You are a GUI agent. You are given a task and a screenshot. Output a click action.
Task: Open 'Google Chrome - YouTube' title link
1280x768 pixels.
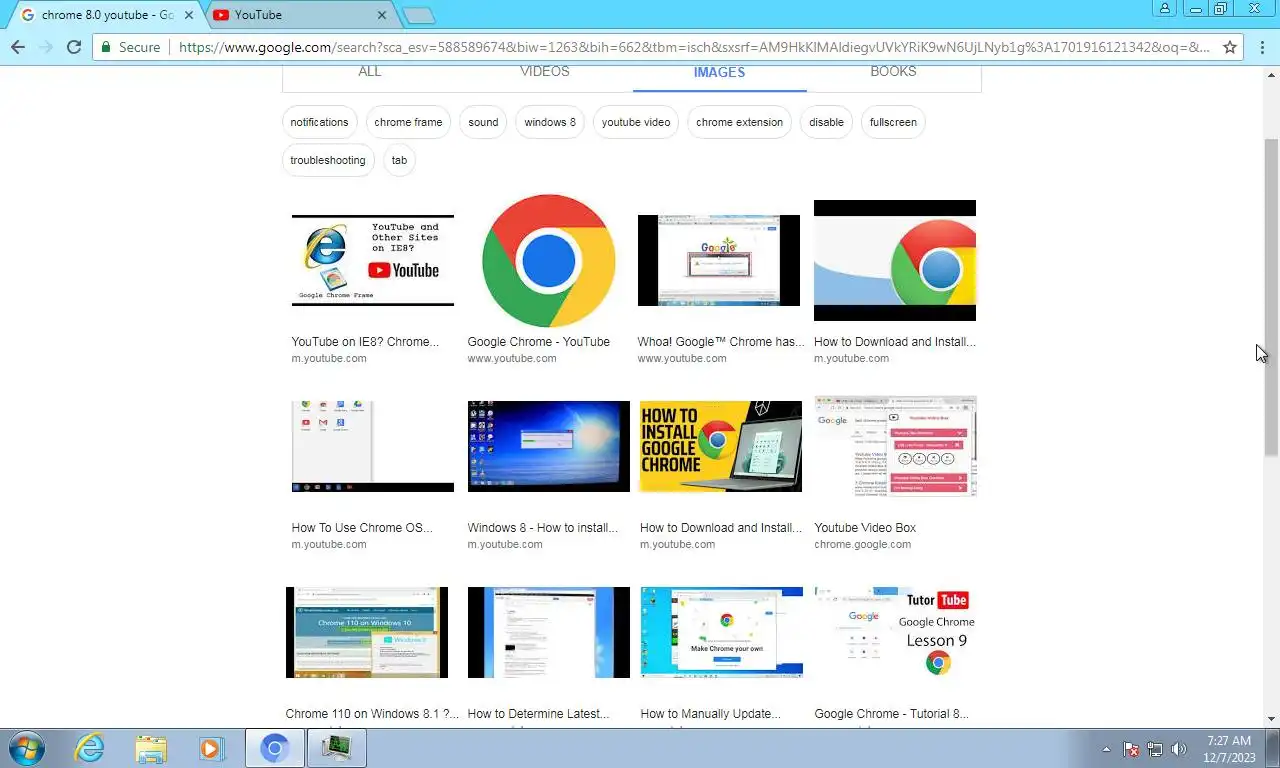[x=539, y=342]
